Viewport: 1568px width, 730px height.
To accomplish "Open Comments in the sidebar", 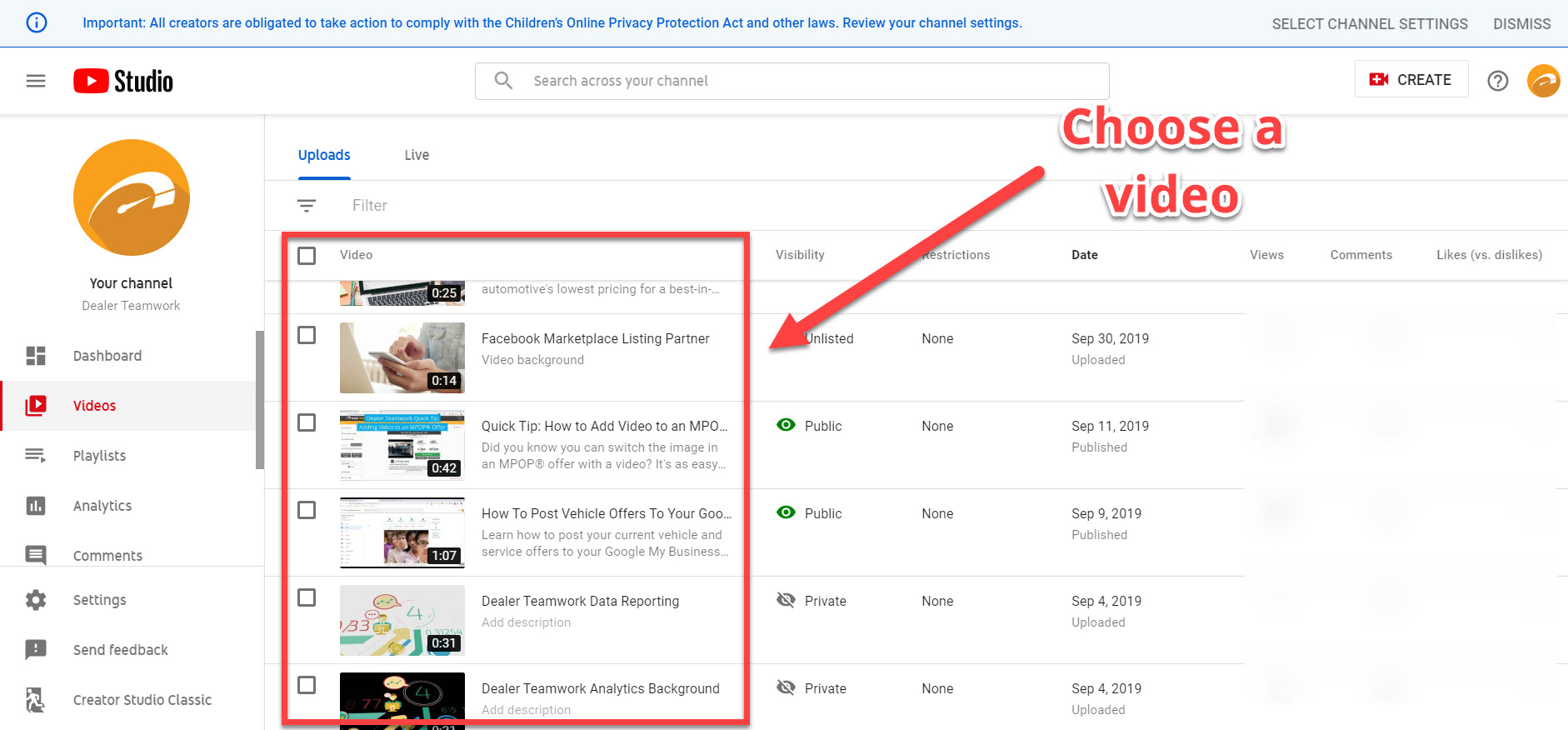I will pyautogui.click(x=107, y=555).
